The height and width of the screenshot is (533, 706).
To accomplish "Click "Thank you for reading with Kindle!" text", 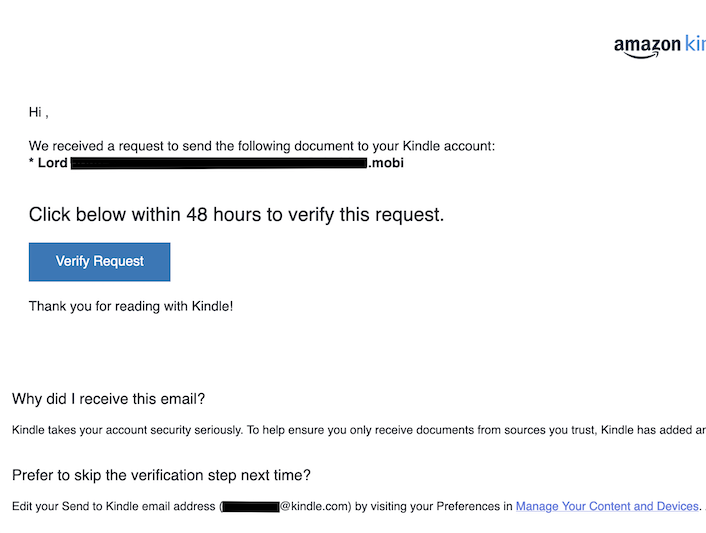I will (131, 305).
